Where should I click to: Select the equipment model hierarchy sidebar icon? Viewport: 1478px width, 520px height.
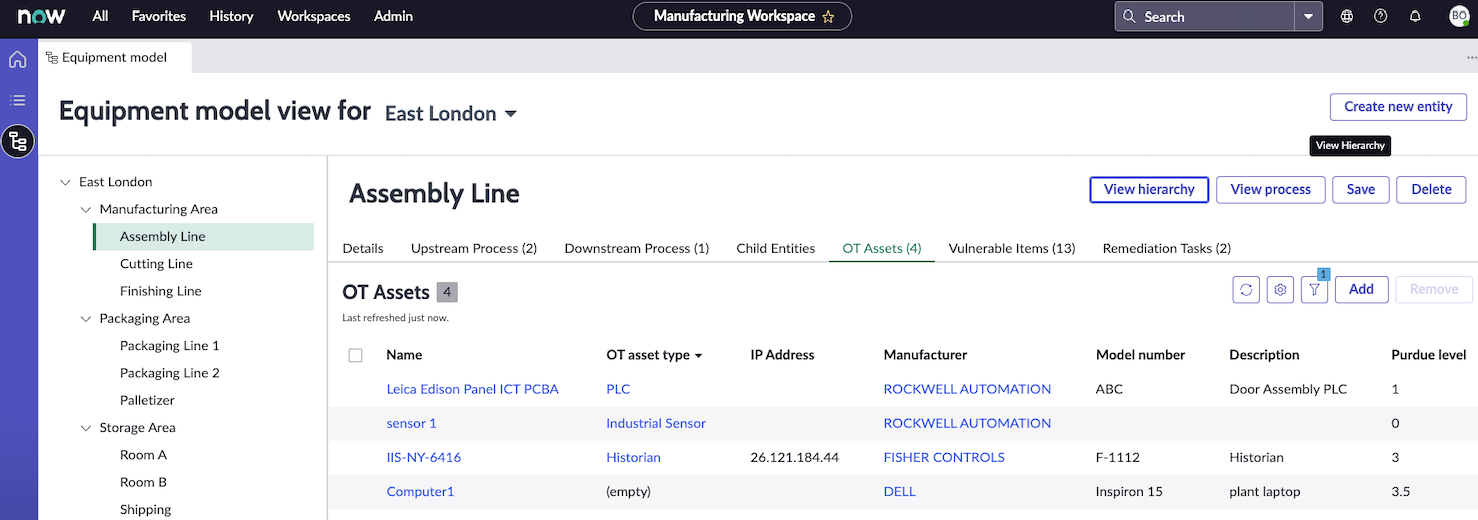coord(17,142)
